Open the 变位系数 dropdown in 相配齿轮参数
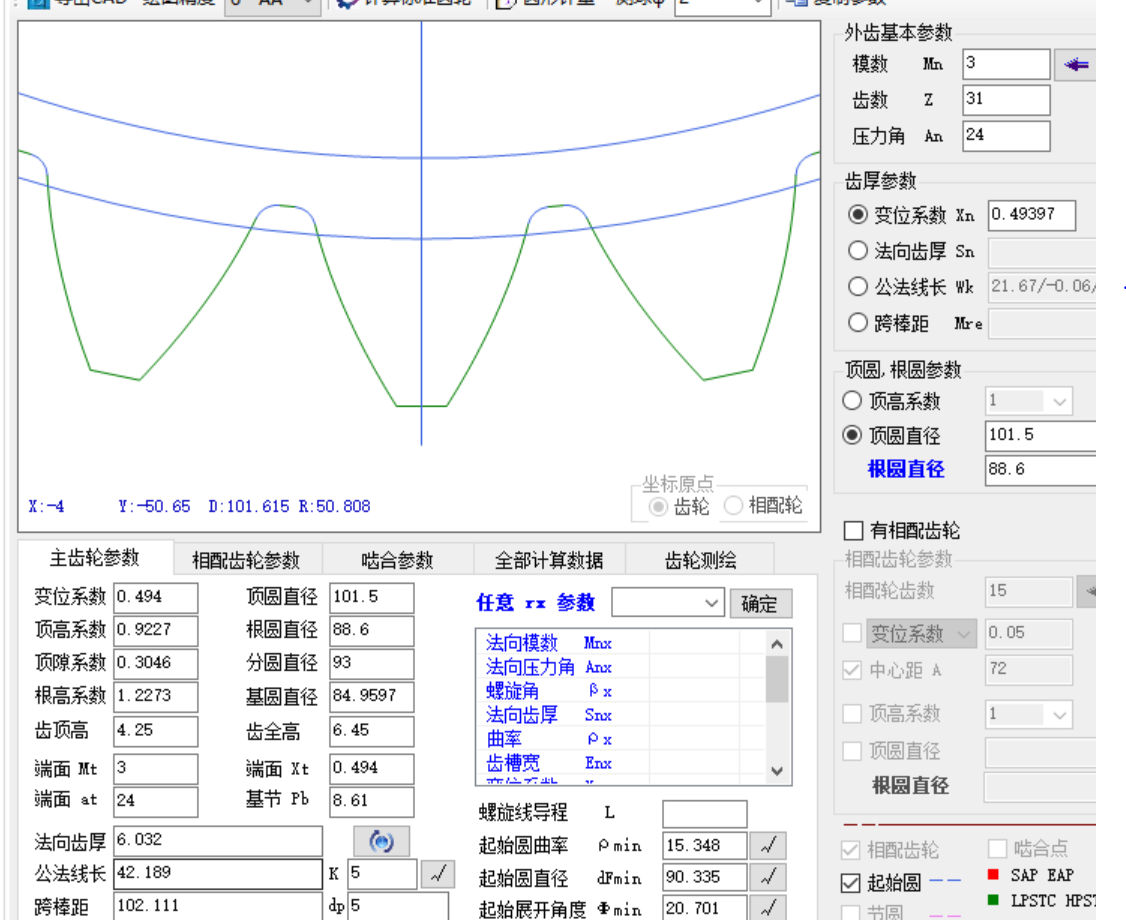Screen dimensions: 1126x920 pos(921,633)
